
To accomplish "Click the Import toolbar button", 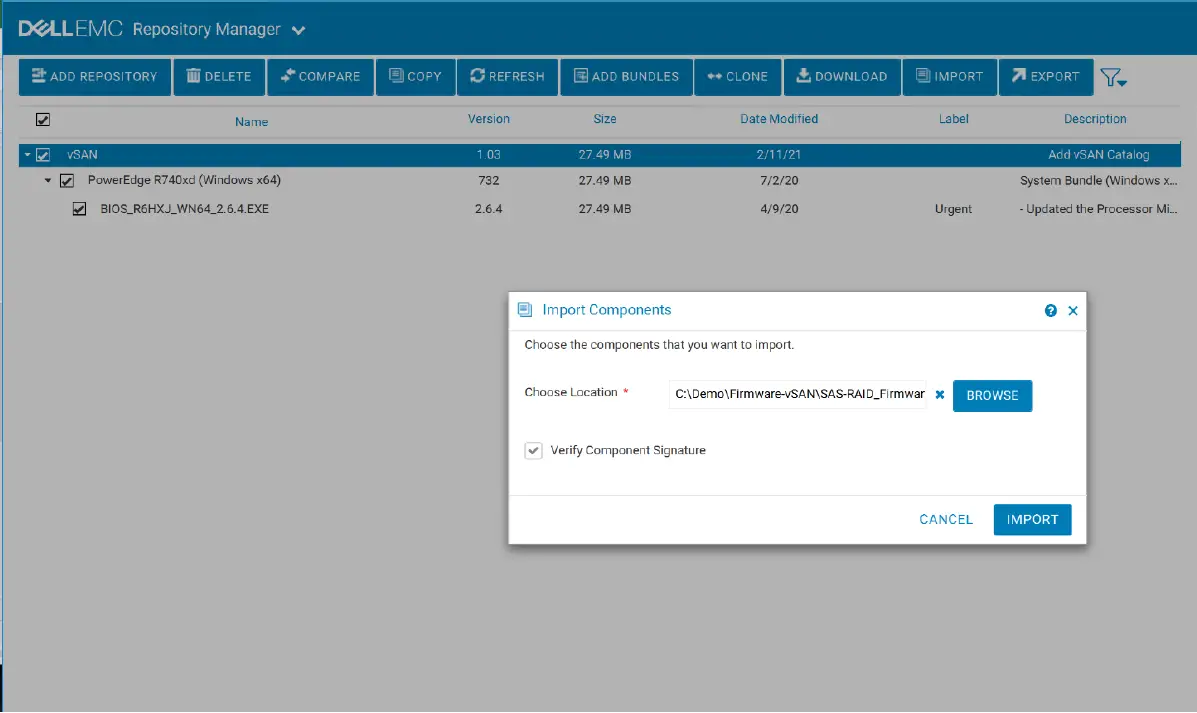I will (x=950, y=76).
